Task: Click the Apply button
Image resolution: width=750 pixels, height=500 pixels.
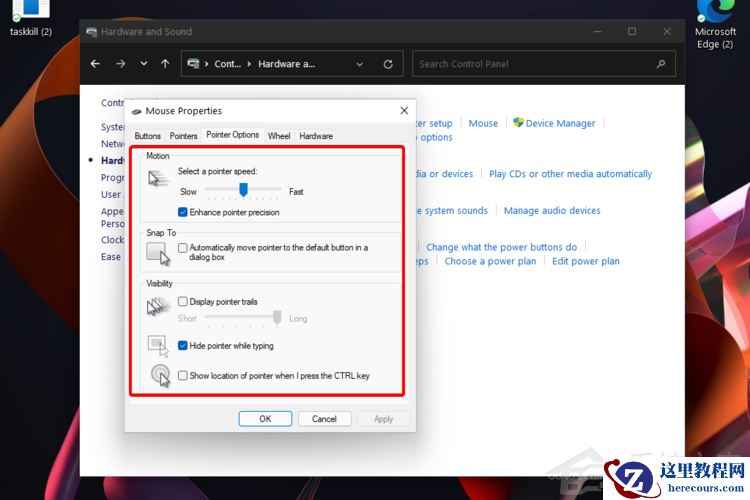Action: (x=383, y=419)
